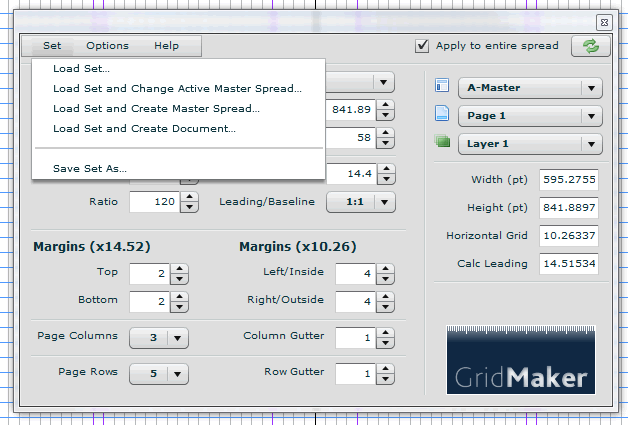This screenshot has height=425, width=628.
Task: Click the Margins (x10.26) heading
Action: [x=298, y=247]
